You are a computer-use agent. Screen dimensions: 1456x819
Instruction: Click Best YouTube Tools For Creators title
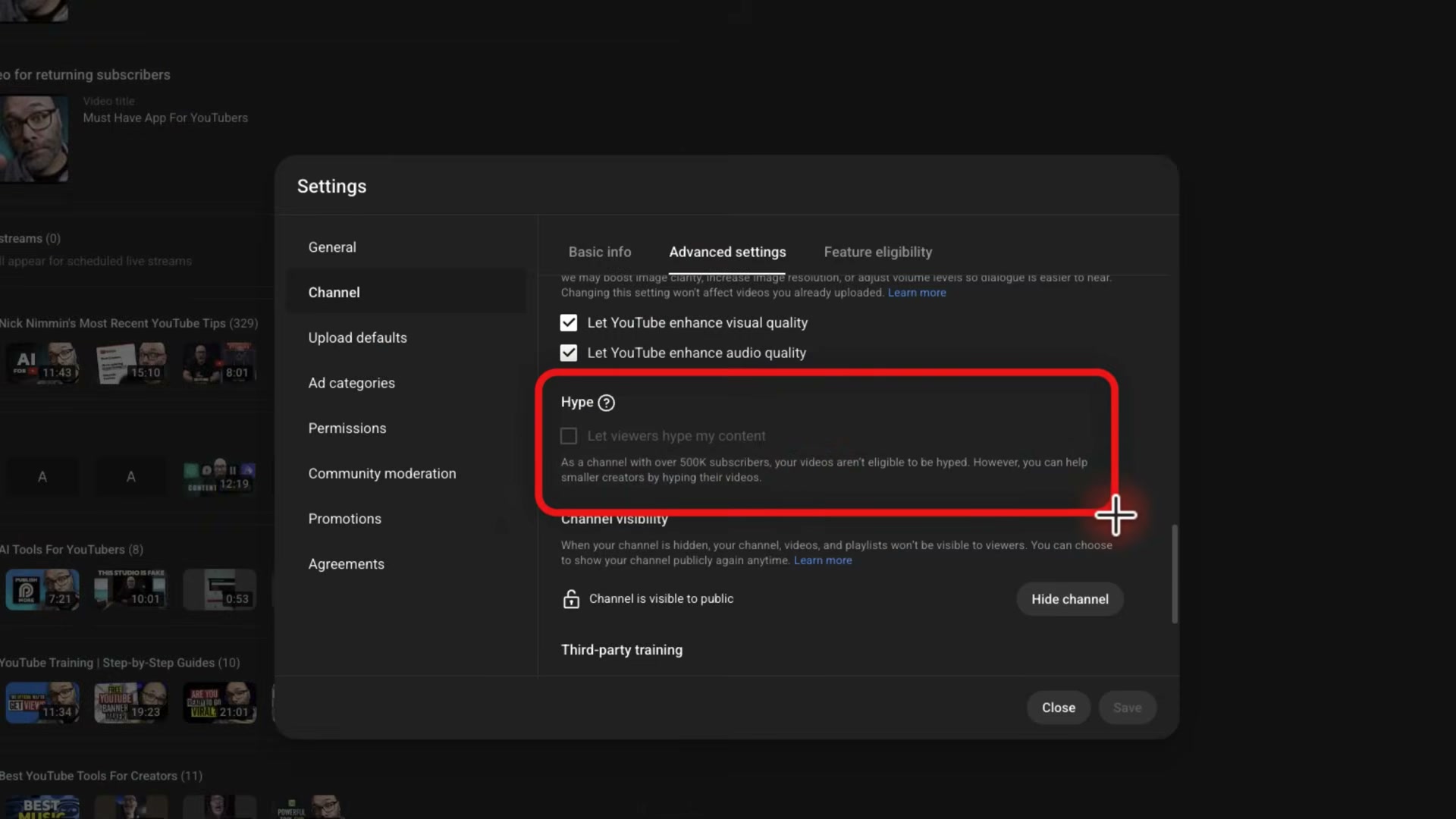coord(101,776)
